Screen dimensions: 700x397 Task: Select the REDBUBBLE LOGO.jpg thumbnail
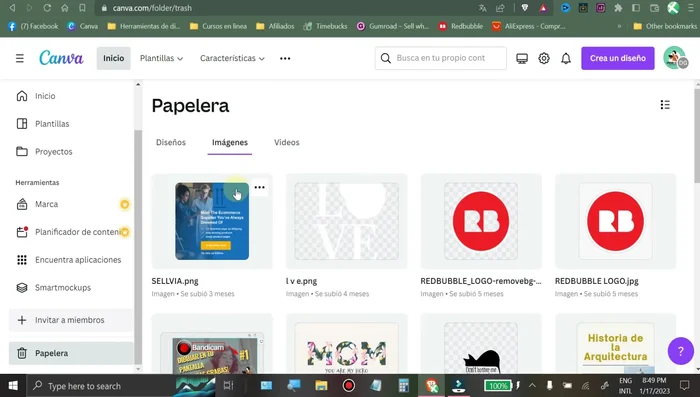tap(615, 221)
